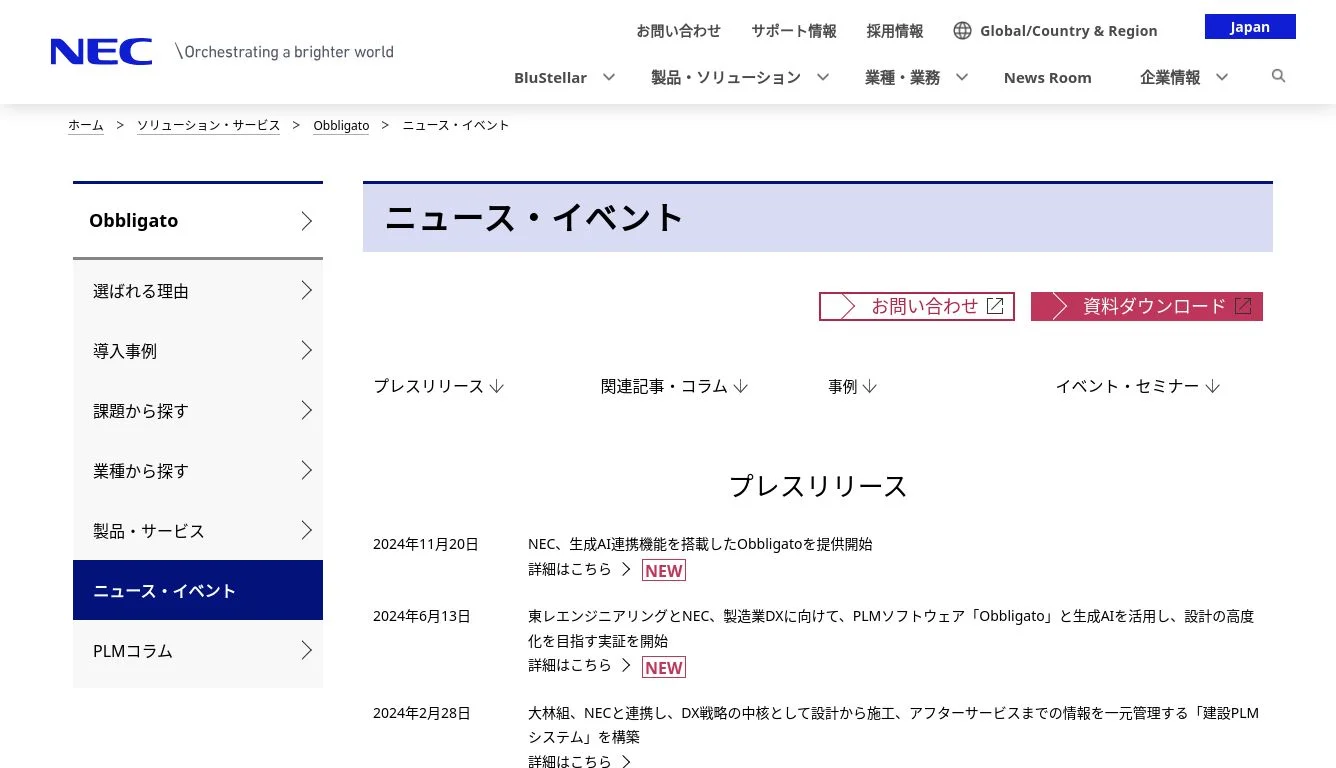Click the NEW badge on the 2024年11月20日 item
The width and height of the screenshot is (1336, 768).
(664, 570)
